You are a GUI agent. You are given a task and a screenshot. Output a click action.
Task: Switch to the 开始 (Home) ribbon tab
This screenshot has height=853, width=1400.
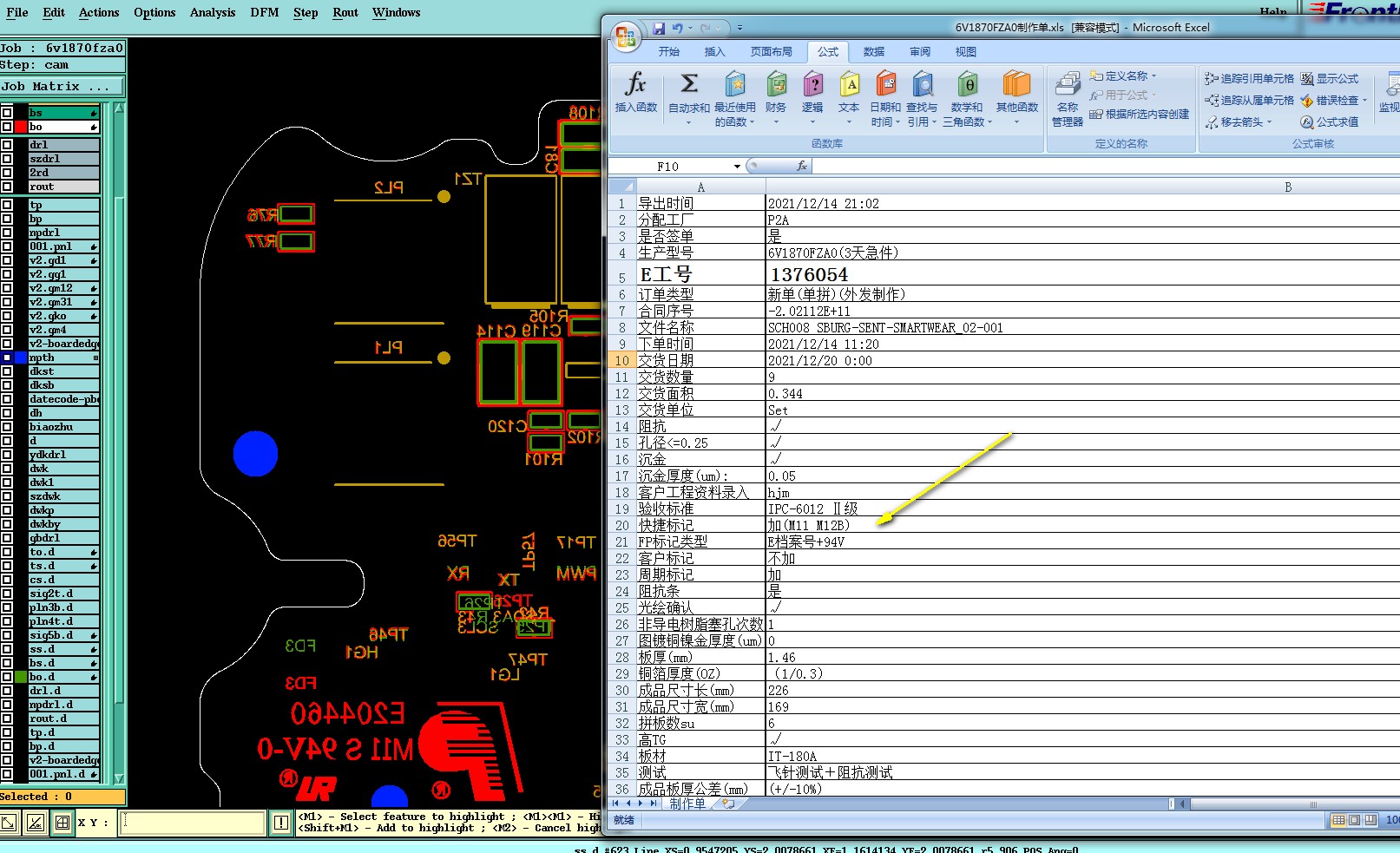pos(669,52)
